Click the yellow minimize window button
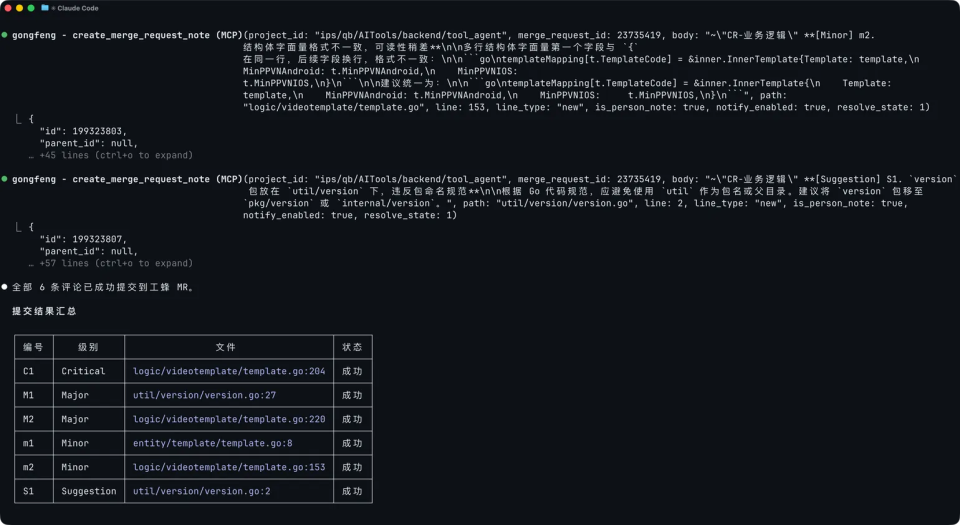Image resolution: width=960 pixels, height=525 pixels. [x=20, y=8]
